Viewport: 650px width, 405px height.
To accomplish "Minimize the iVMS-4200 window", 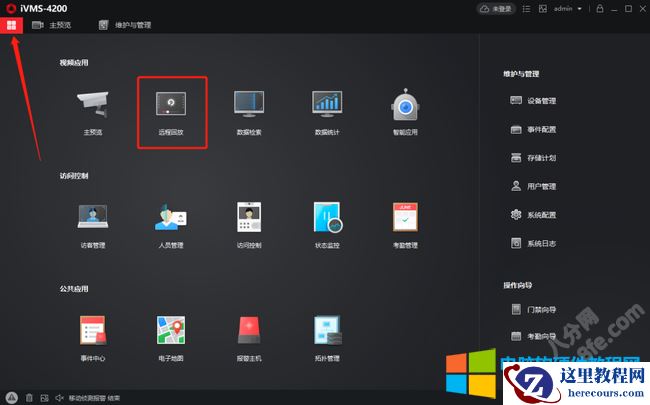I will click(x=615, y=9).
